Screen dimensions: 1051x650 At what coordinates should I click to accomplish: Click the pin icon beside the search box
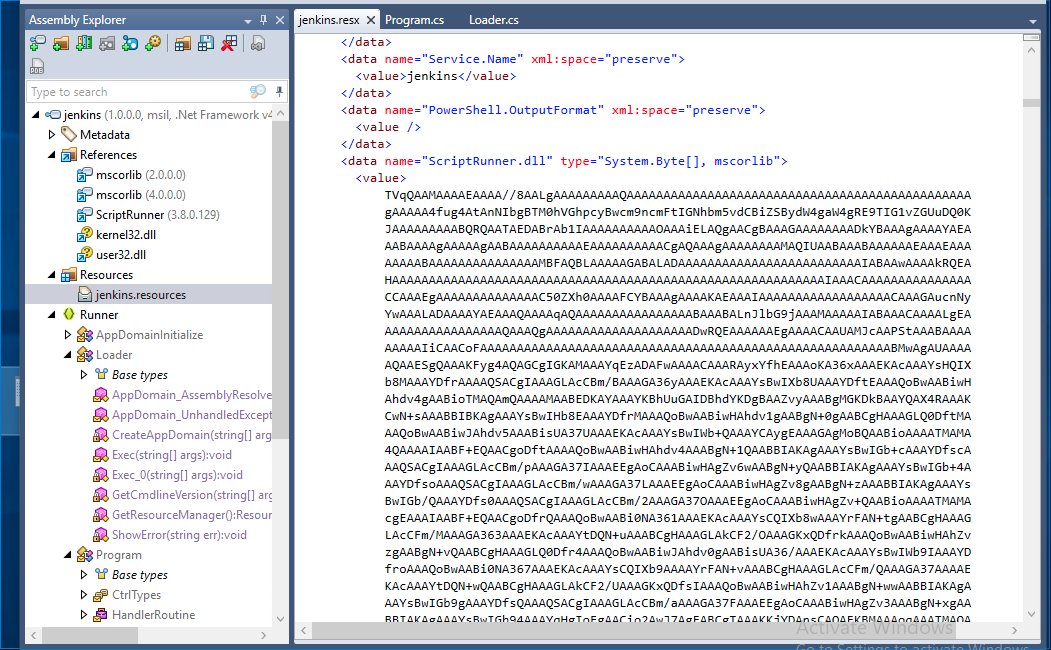(279, 91)
